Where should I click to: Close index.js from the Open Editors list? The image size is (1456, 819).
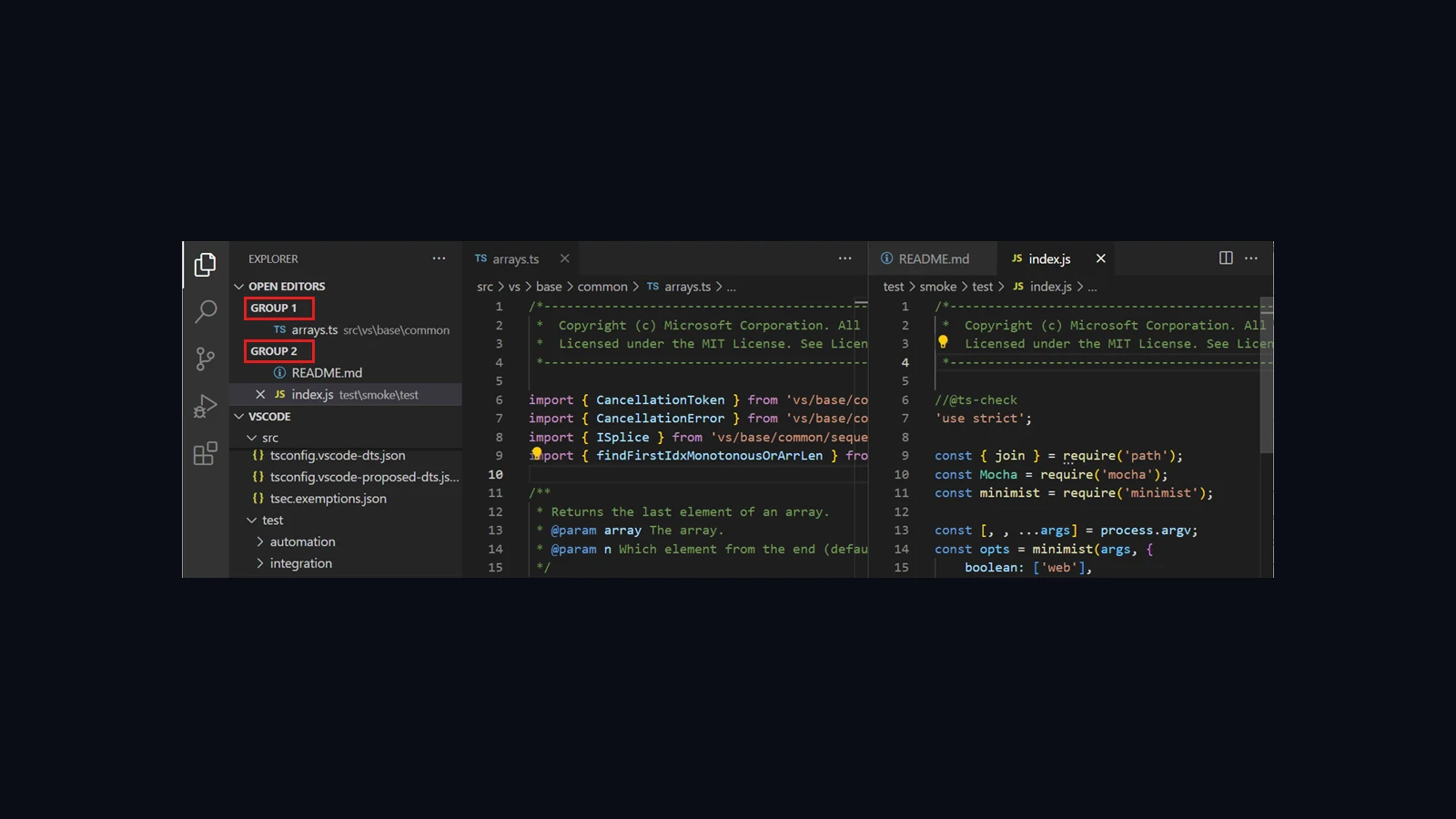pos(260,394)
